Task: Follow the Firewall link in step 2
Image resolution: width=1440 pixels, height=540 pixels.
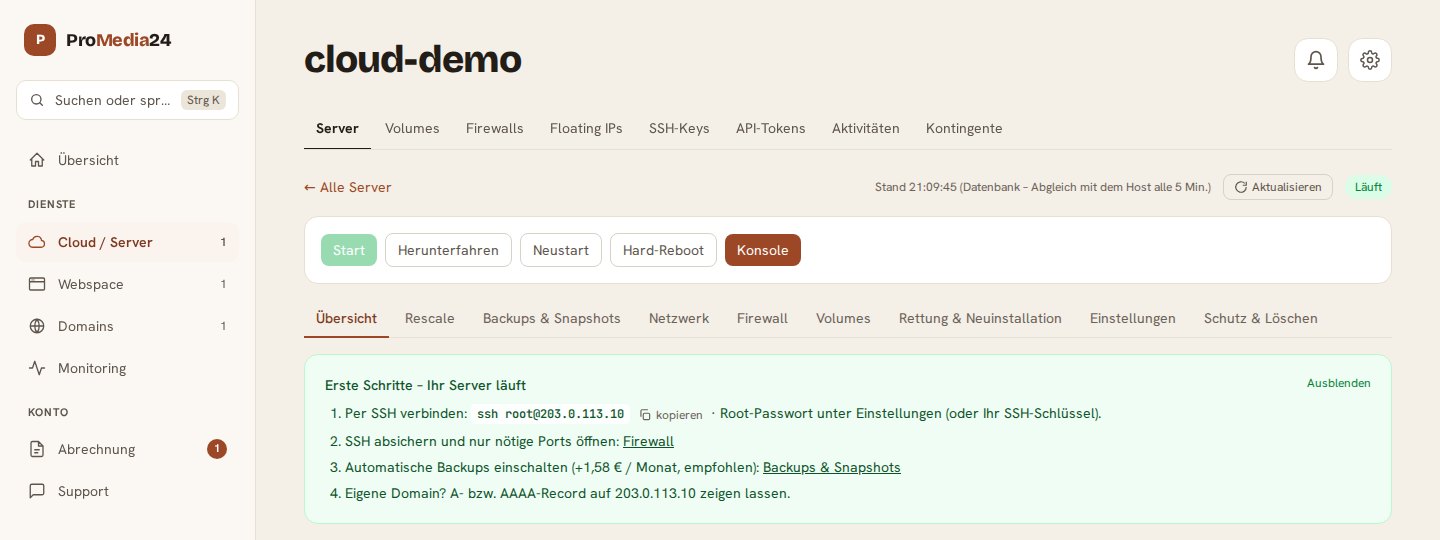Action: click(x=648, y=441)
